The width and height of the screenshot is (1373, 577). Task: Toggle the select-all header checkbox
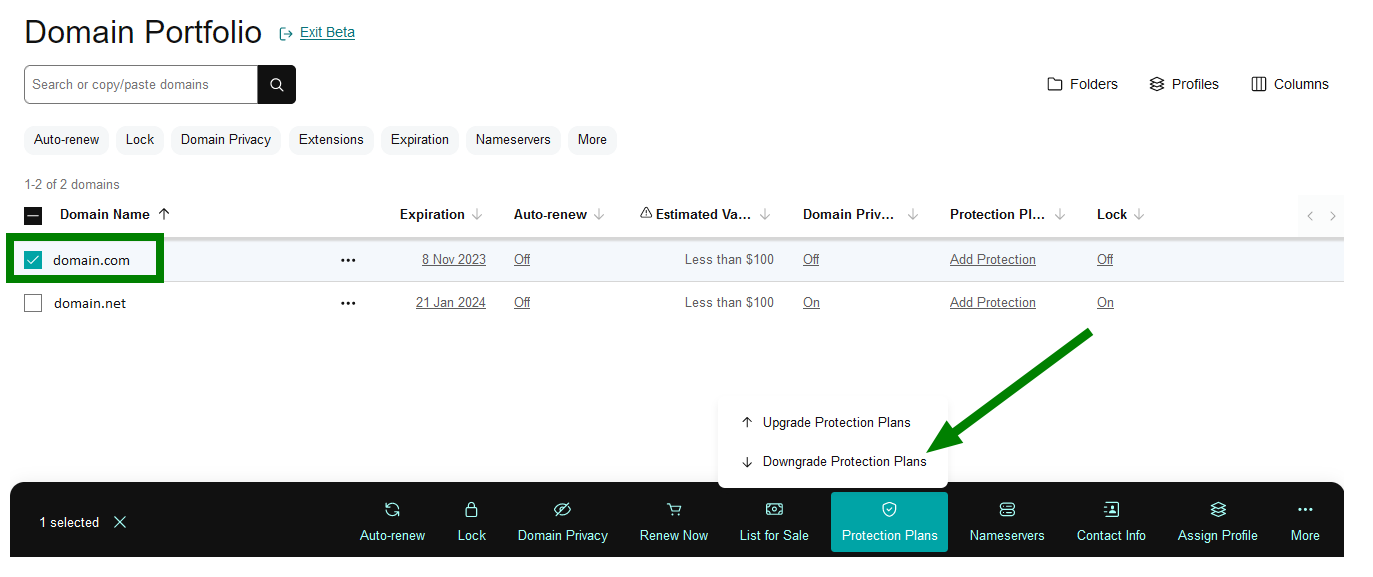33,215
